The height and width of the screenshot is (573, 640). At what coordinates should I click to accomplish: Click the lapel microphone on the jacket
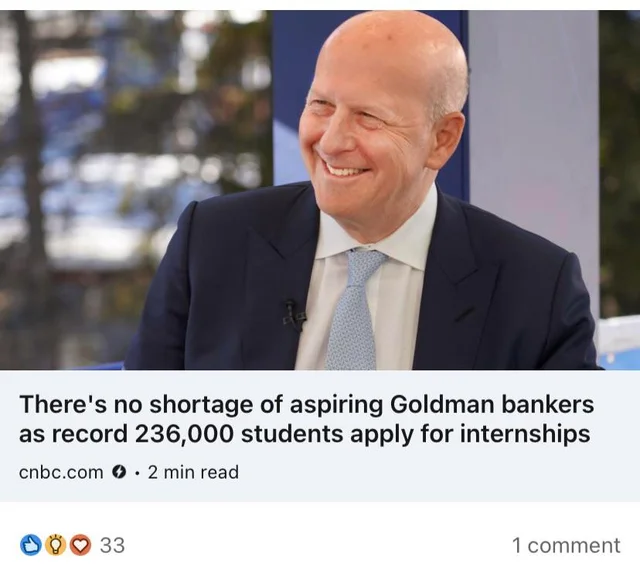[293, 315]
